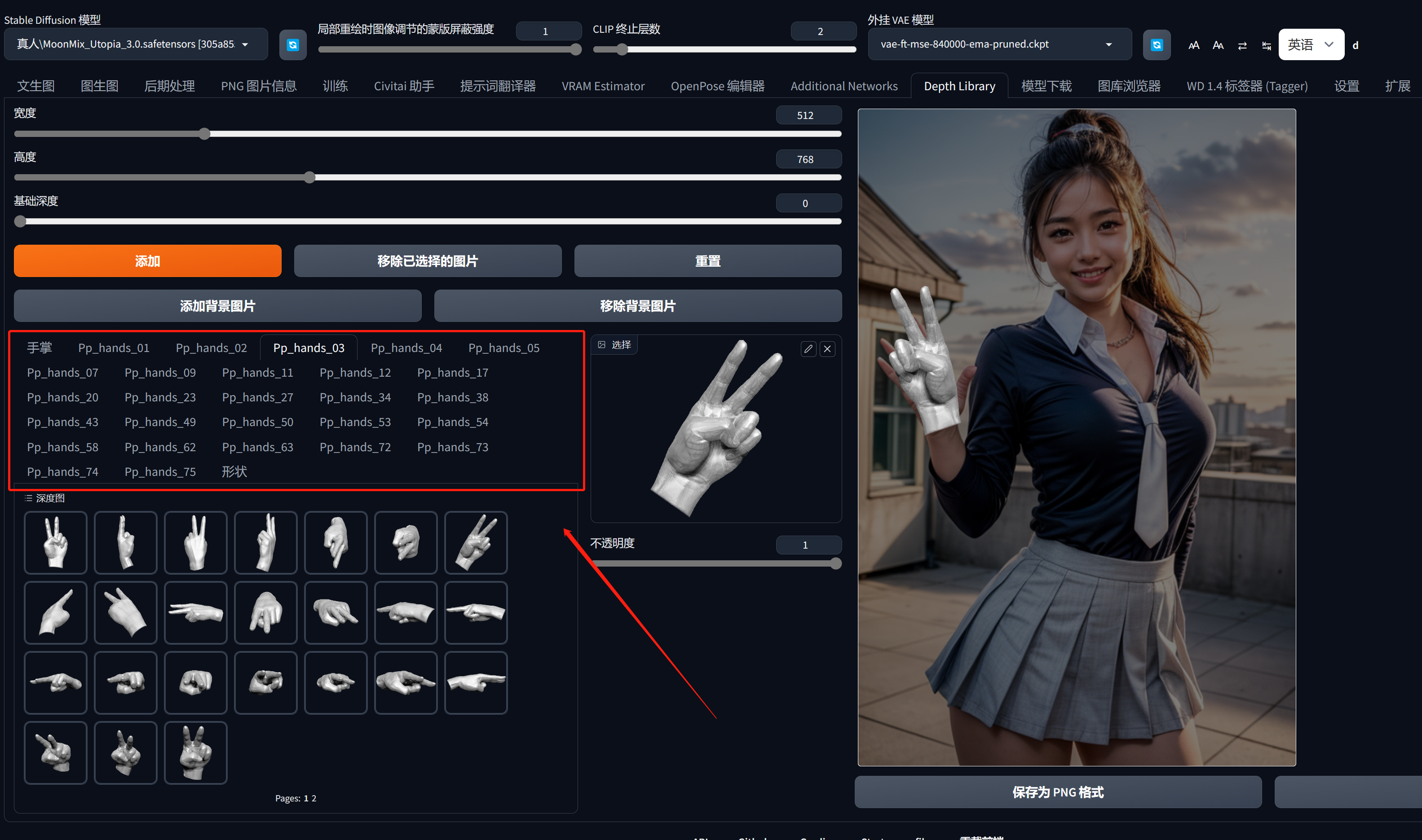Image resolution: width=1422 pixels, height=840 pixels.
Task: Refresh the Stable Diffusion model list
Action: (293, 44)
